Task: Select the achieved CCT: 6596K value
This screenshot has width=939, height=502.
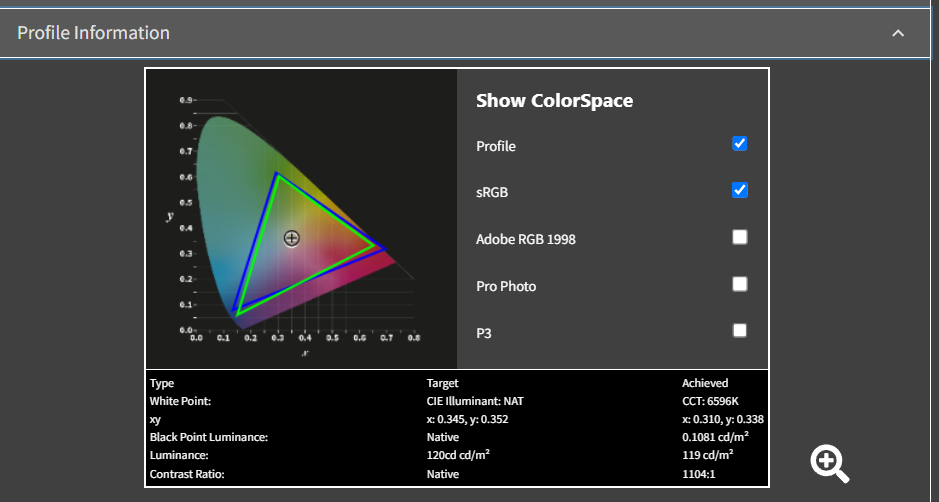Action: (x=715, y=401)
